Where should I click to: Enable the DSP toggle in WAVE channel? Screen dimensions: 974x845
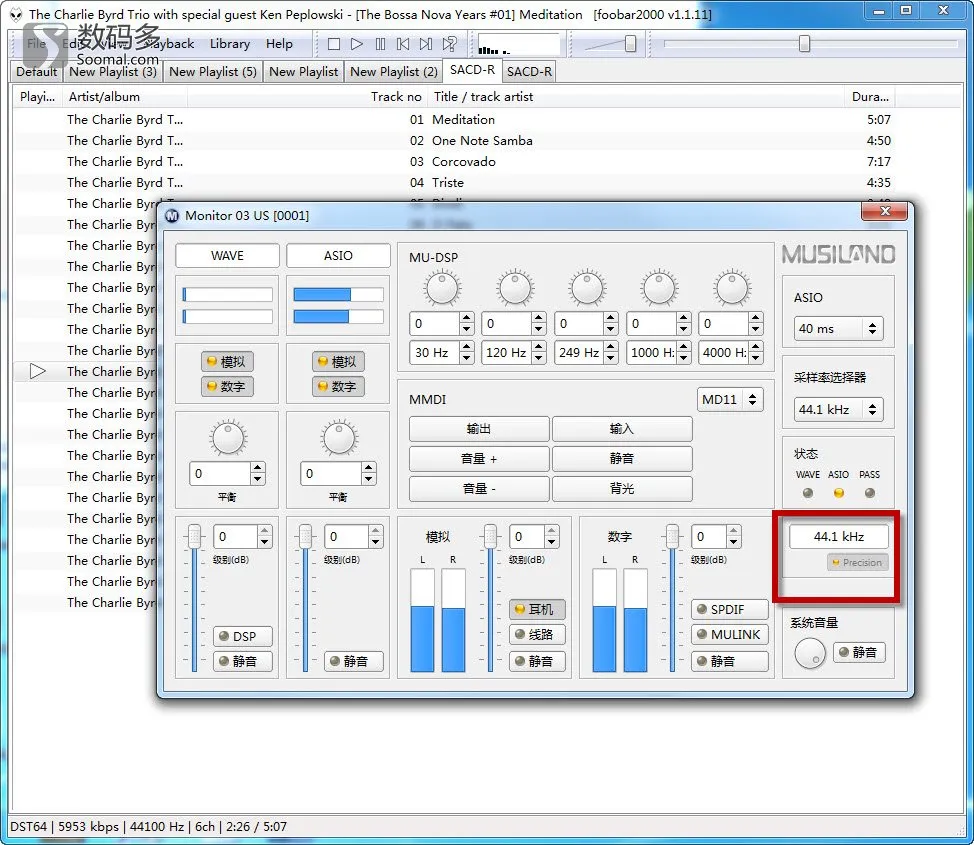243,636
